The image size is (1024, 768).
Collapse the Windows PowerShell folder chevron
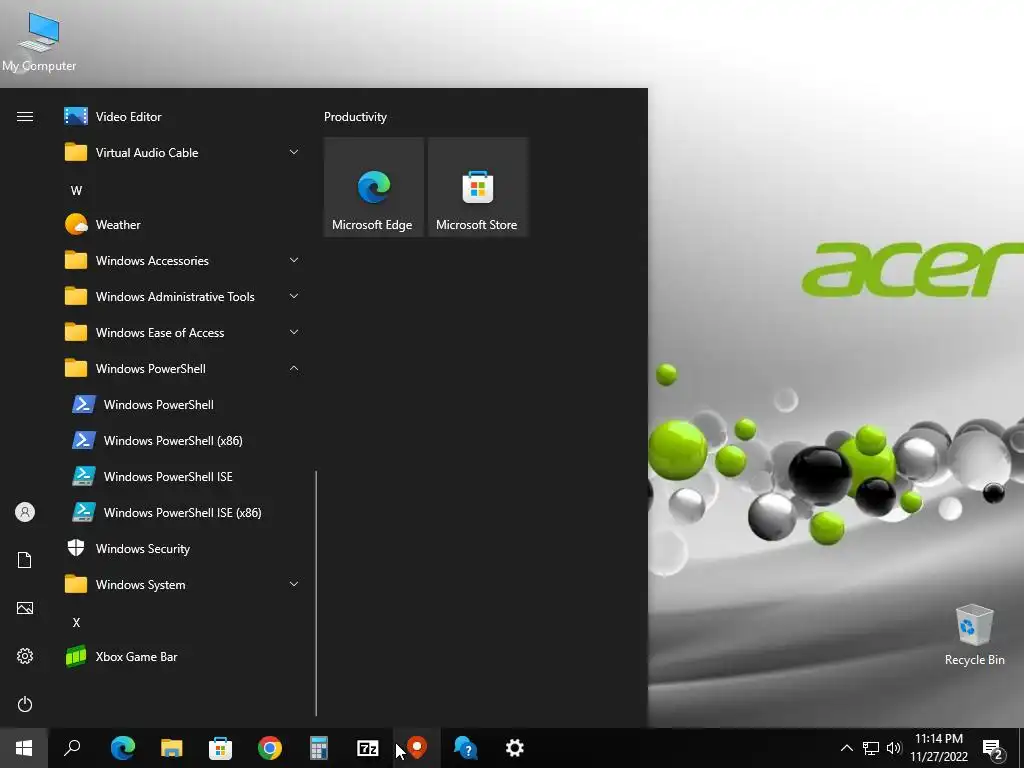pos(294,368)
